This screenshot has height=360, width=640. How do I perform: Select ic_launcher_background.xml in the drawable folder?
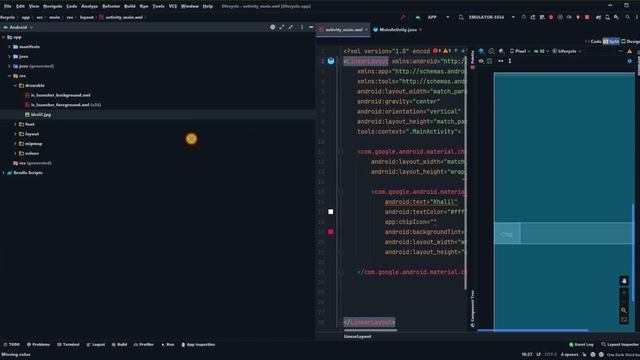pos(58,95)
